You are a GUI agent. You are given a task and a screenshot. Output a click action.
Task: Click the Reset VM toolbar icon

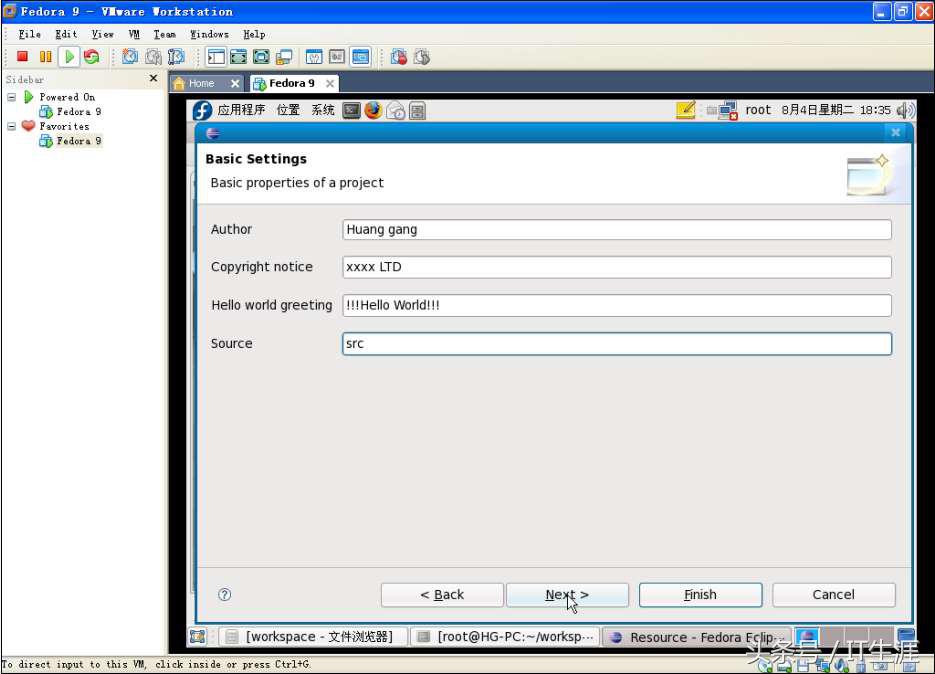click(x=92, y=57)
